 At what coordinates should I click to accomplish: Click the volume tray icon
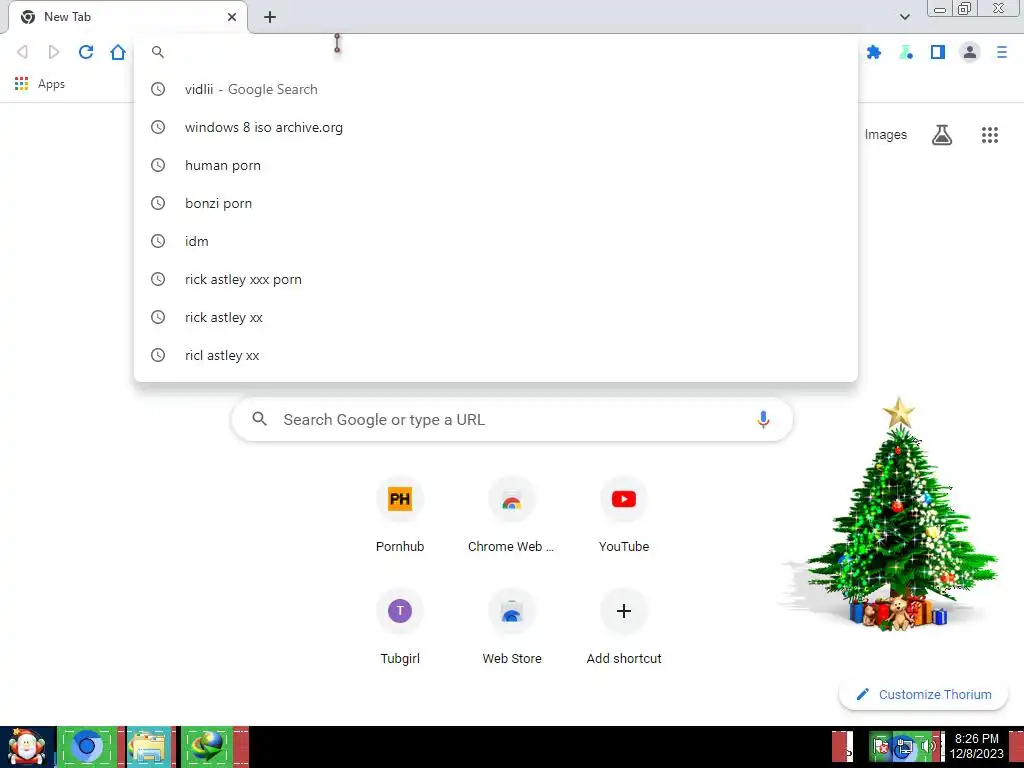point(927,746)
